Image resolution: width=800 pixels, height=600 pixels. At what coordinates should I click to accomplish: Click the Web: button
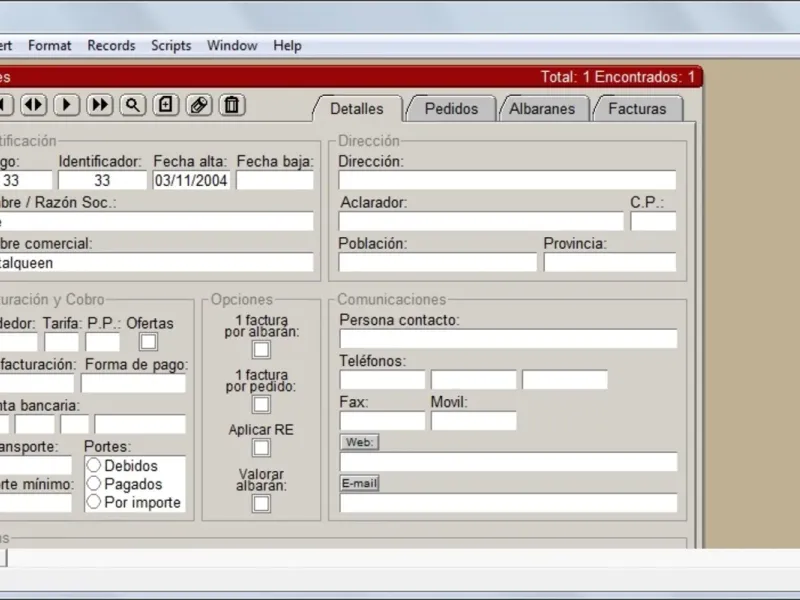[360, 442]
